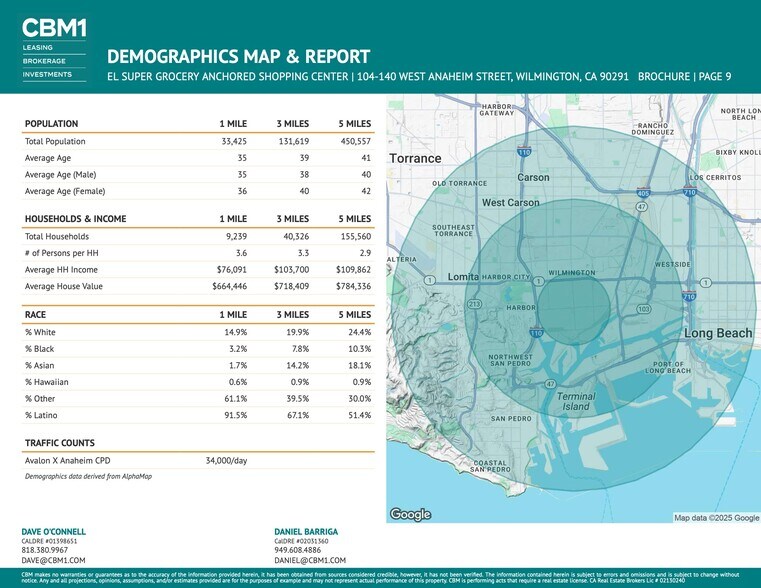The width and height of the screenshot is (761, 588).
Task: Click Dave O'Connell's phone number 818.380.9967
Action: pos(45,550)
